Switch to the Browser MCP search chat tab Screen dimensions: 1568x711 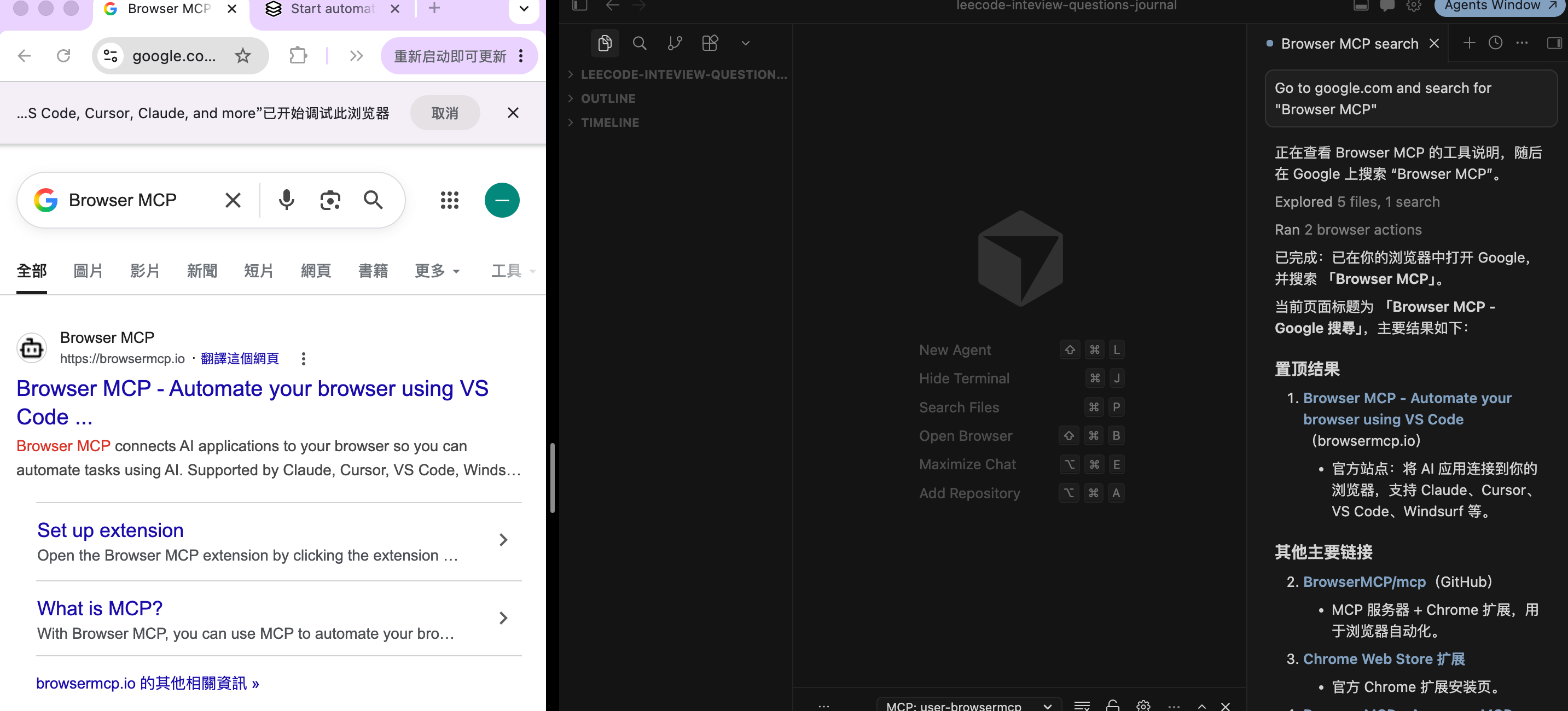(1349, 43)
